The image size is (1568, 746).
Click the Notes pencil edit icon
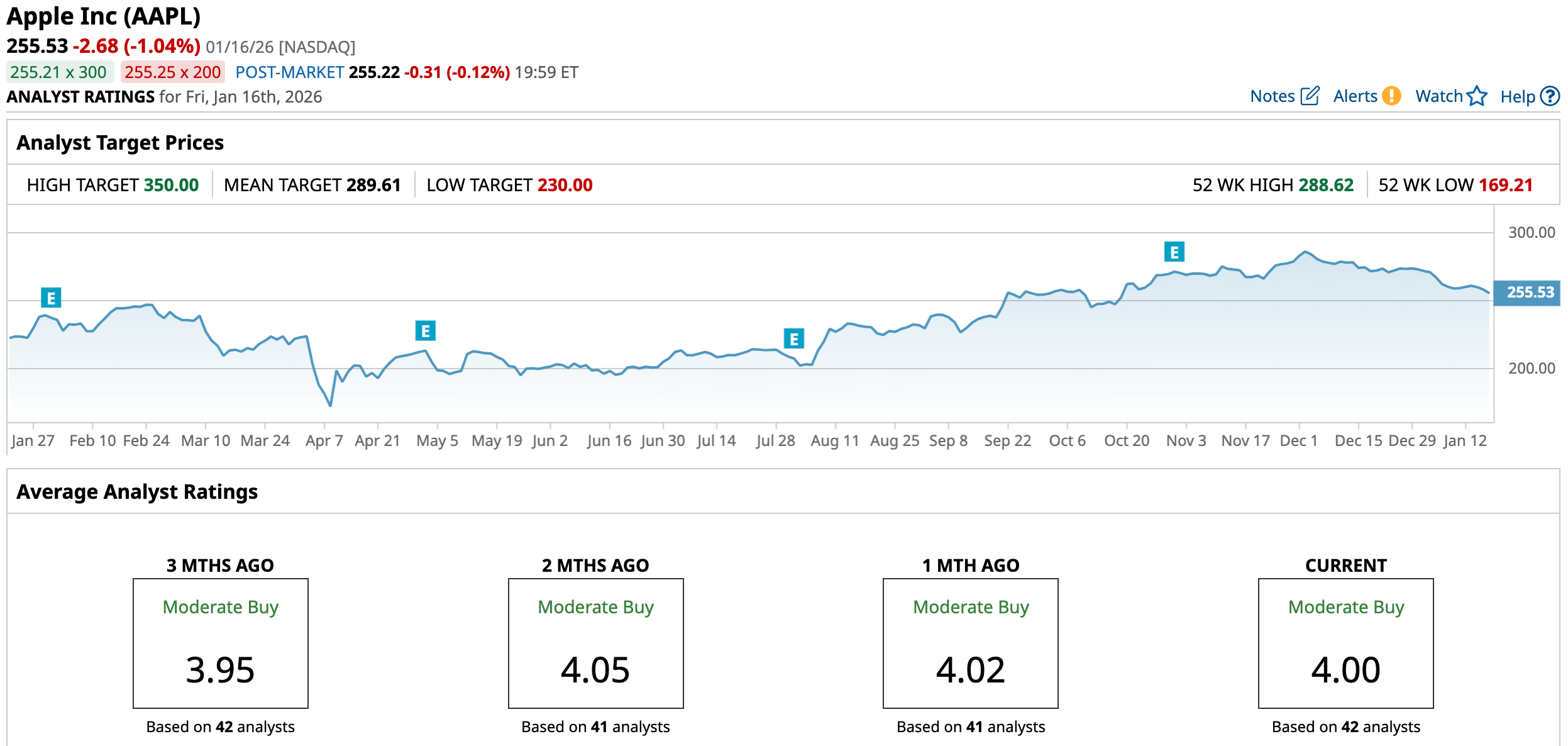pos(1310,96)
